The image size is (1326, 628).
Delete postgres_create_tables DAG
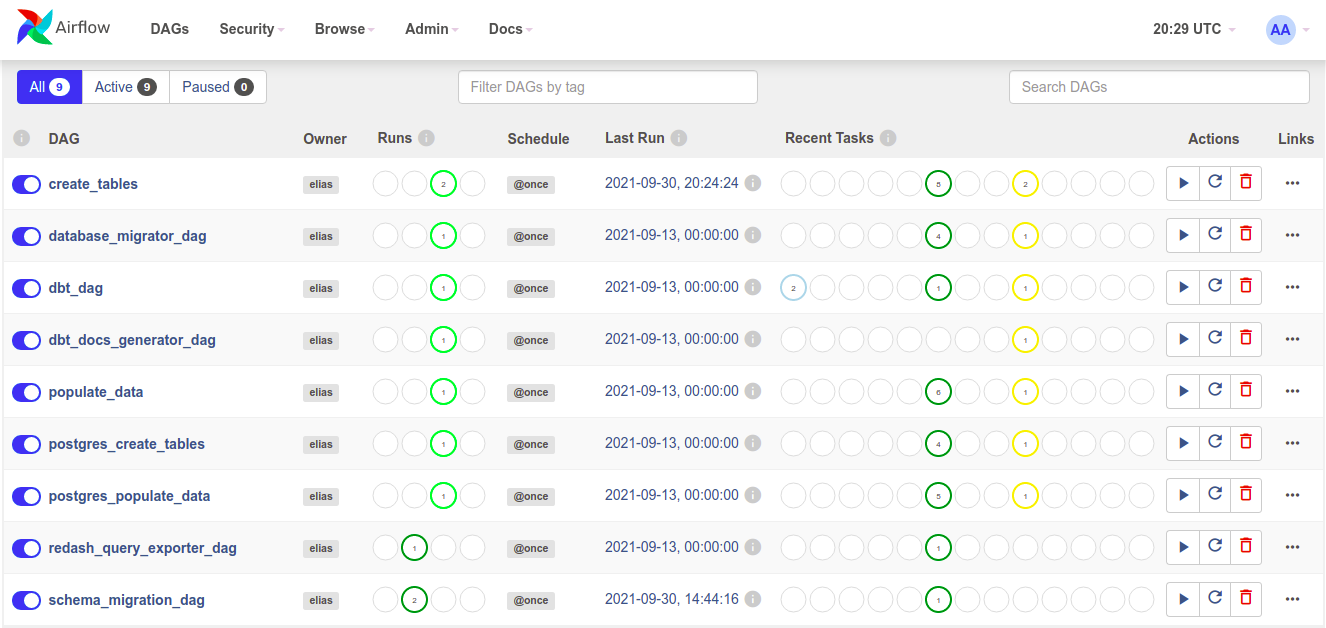pyautogui.click(x=1246, y=443)
